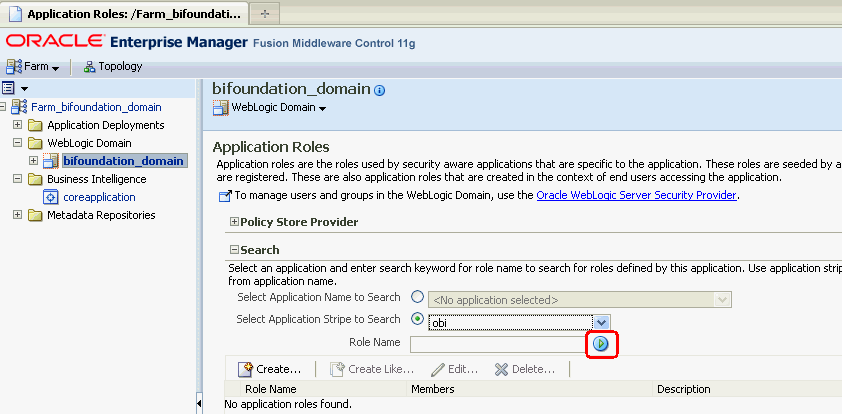Click the Create Like icon
This screenshot has height=414, width=842.
pos(337,369)
